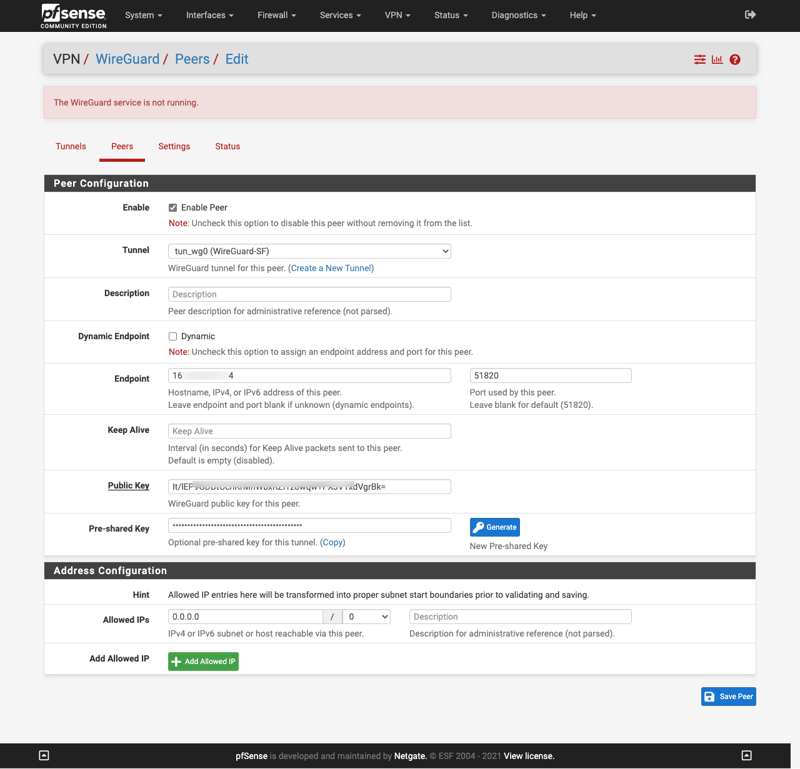Open related settings sliders icon
This screenshot has height=769, width=800.
(x=700, y=60)
